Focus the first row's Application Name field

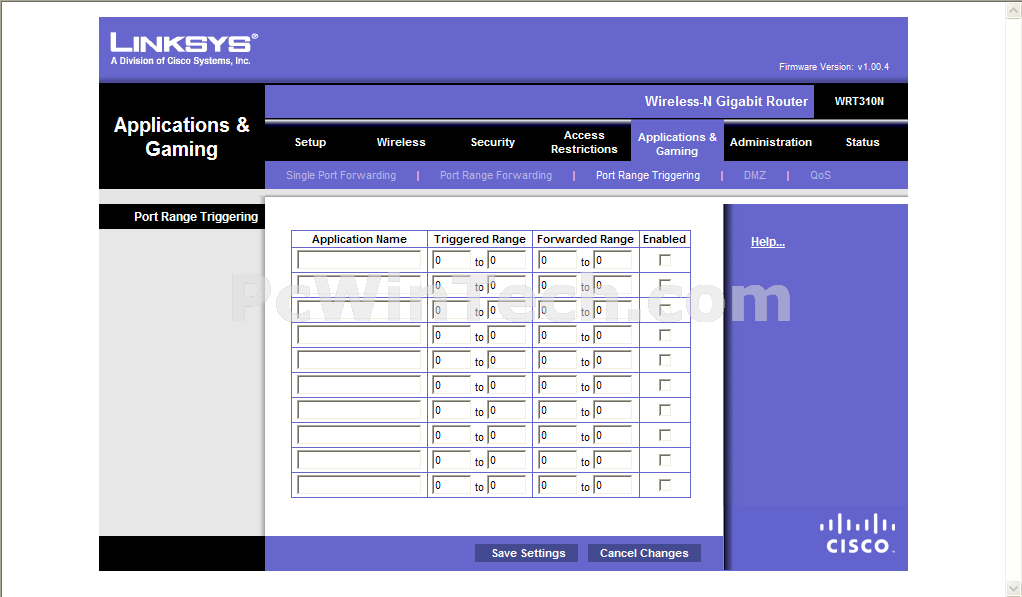point(359,260)
